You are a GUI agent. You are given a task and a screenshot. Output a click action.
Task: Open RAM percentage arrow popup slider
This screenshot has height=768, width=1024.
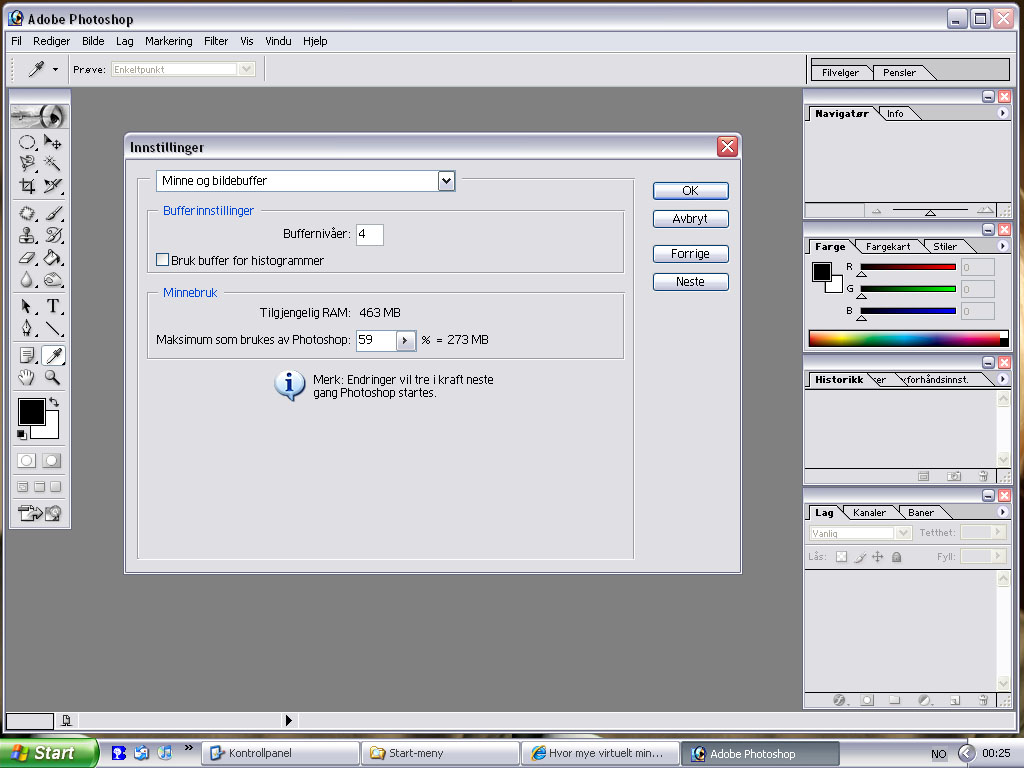[x=405, y=340]
